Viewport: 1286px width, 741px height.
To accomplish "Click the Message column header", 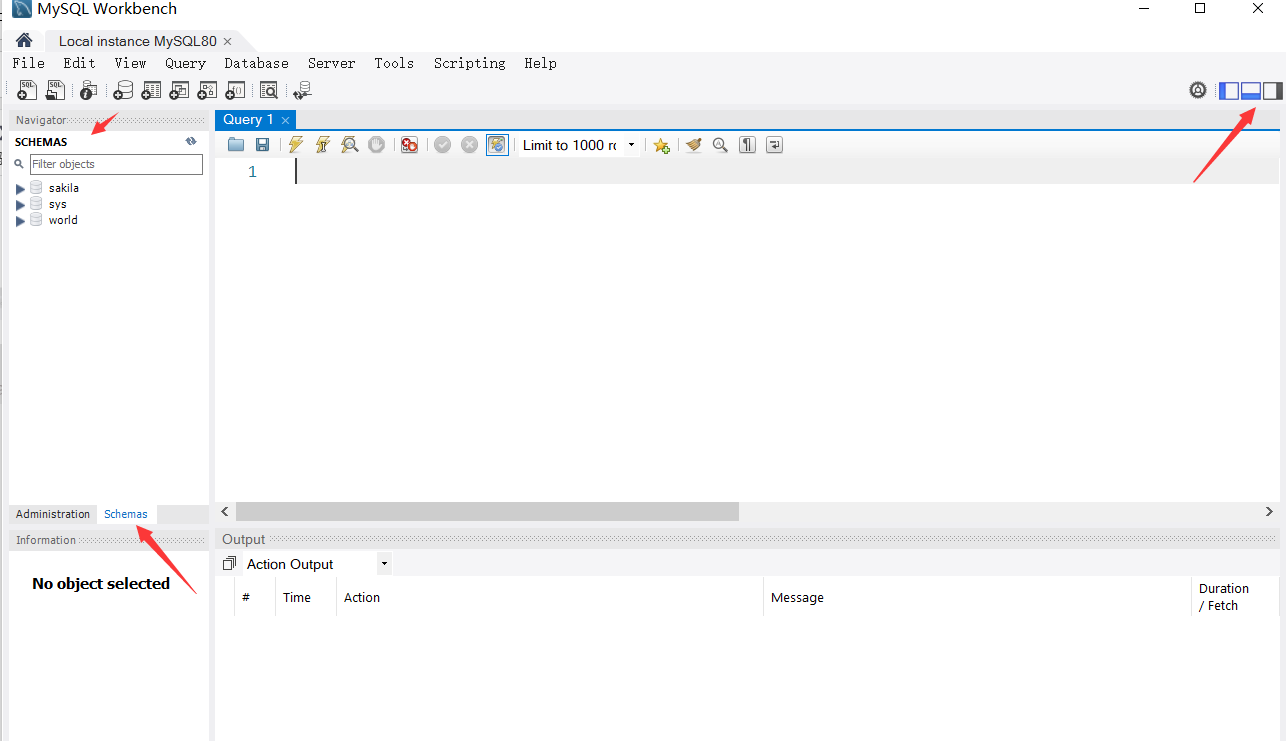I will click(797, 598).
